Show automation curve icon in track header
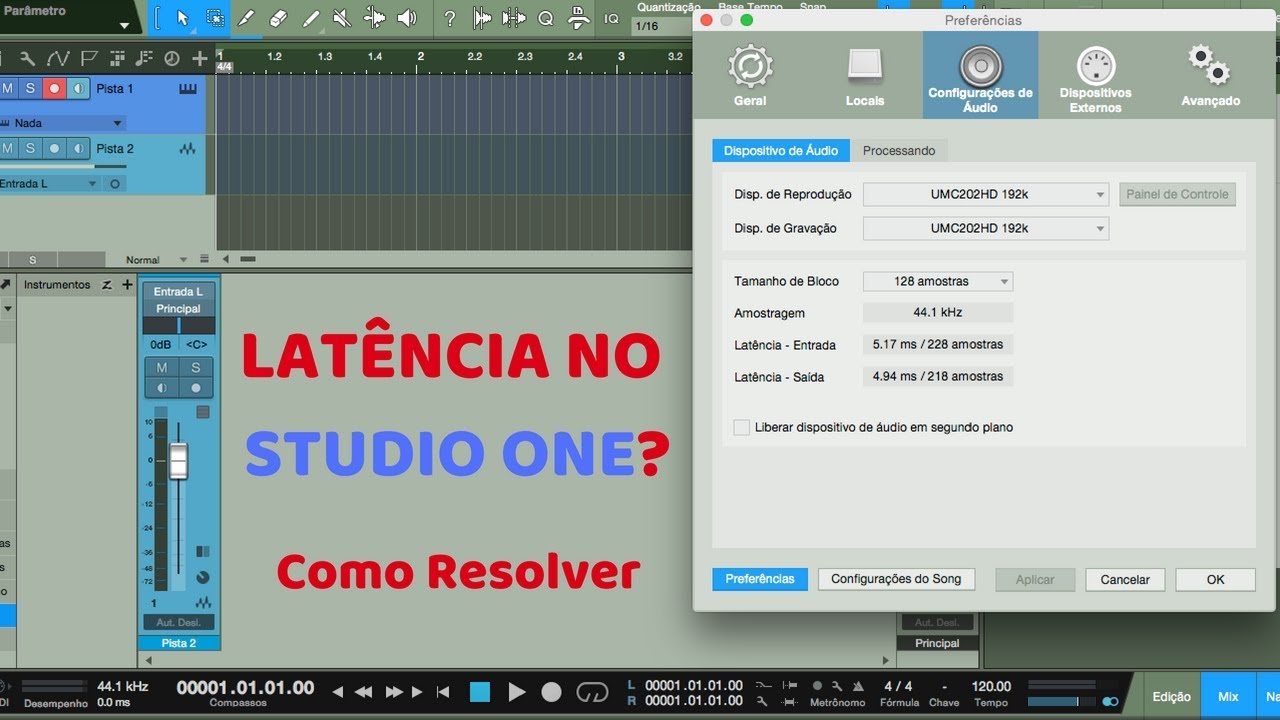1280x720 pixels. click(x=58, y=58)
